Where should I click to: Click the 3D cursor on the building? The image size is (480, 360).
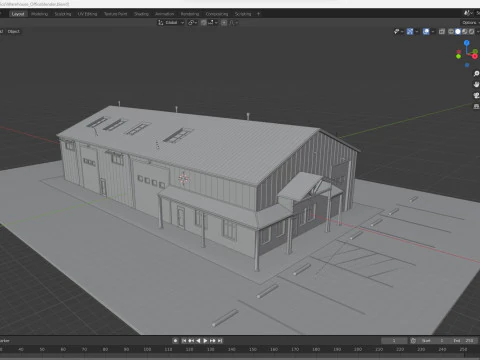(x=183, y=178)
